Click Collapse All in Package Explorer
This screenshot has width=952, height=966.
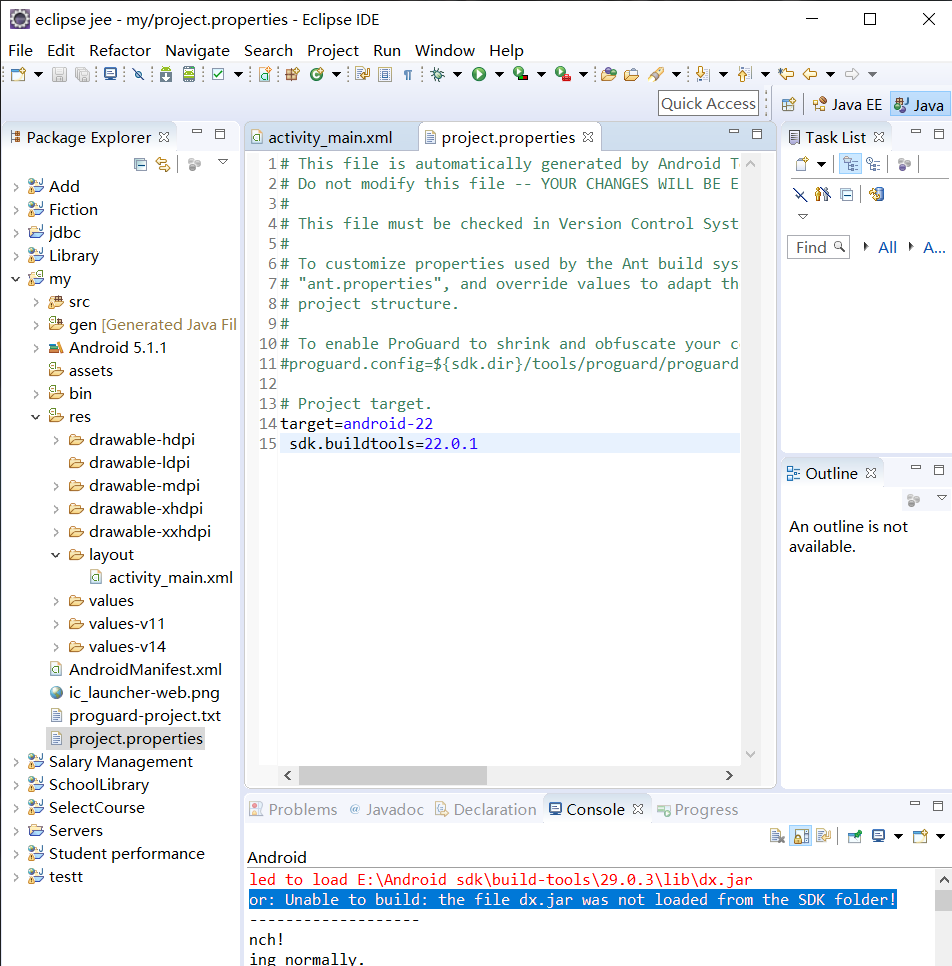(x=140, y=164)
